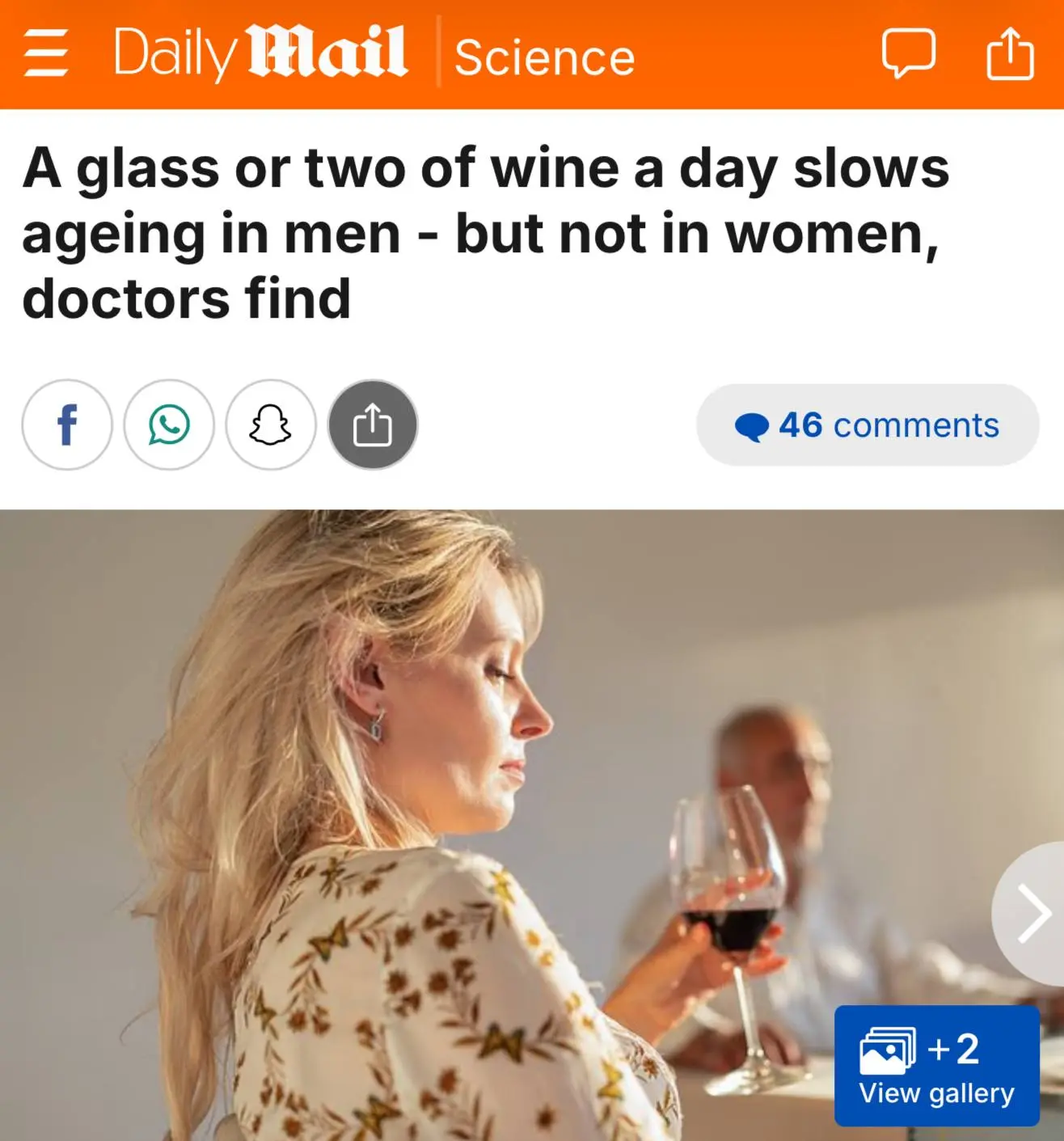Image resolution: width=1064 pixels, height=1141 pixels.
Task: Open the View gallery +2 button
Action: (x=937, y=1066)
